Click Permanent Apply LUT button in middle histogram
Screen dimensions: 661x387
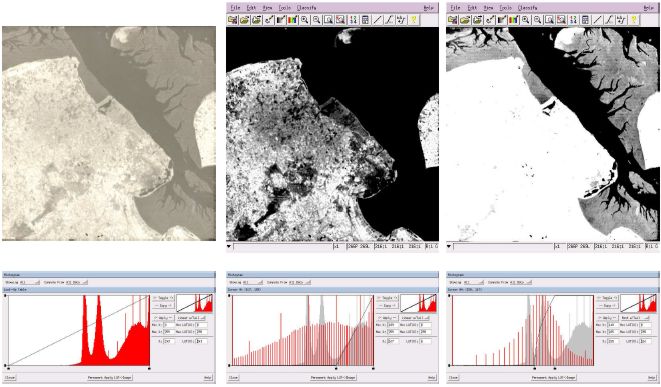point(333,378)
